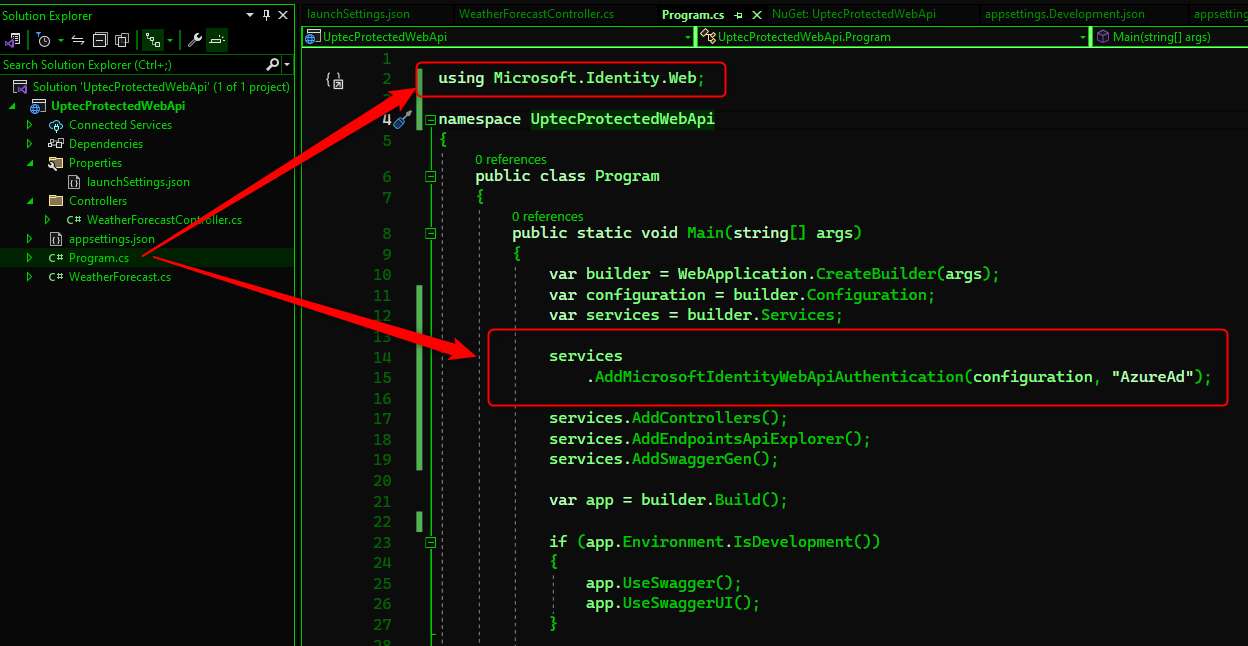Click Sync with Active Document icon

click(x=78, y=40)
